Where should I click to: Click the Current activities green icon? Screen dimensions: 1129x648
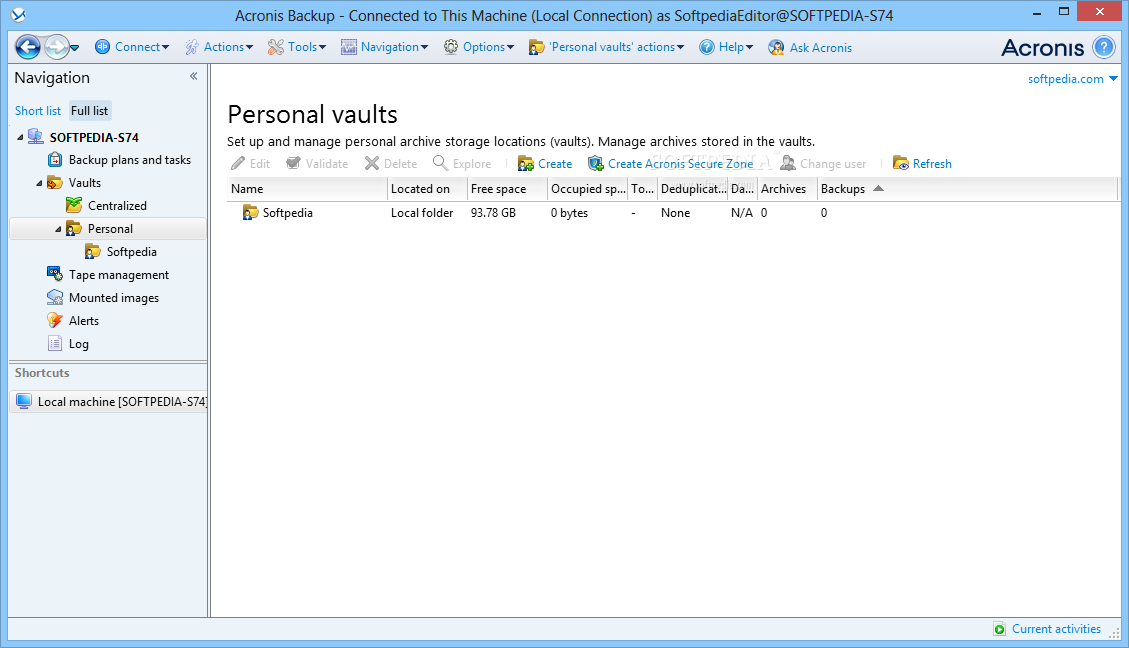point(999,629)
